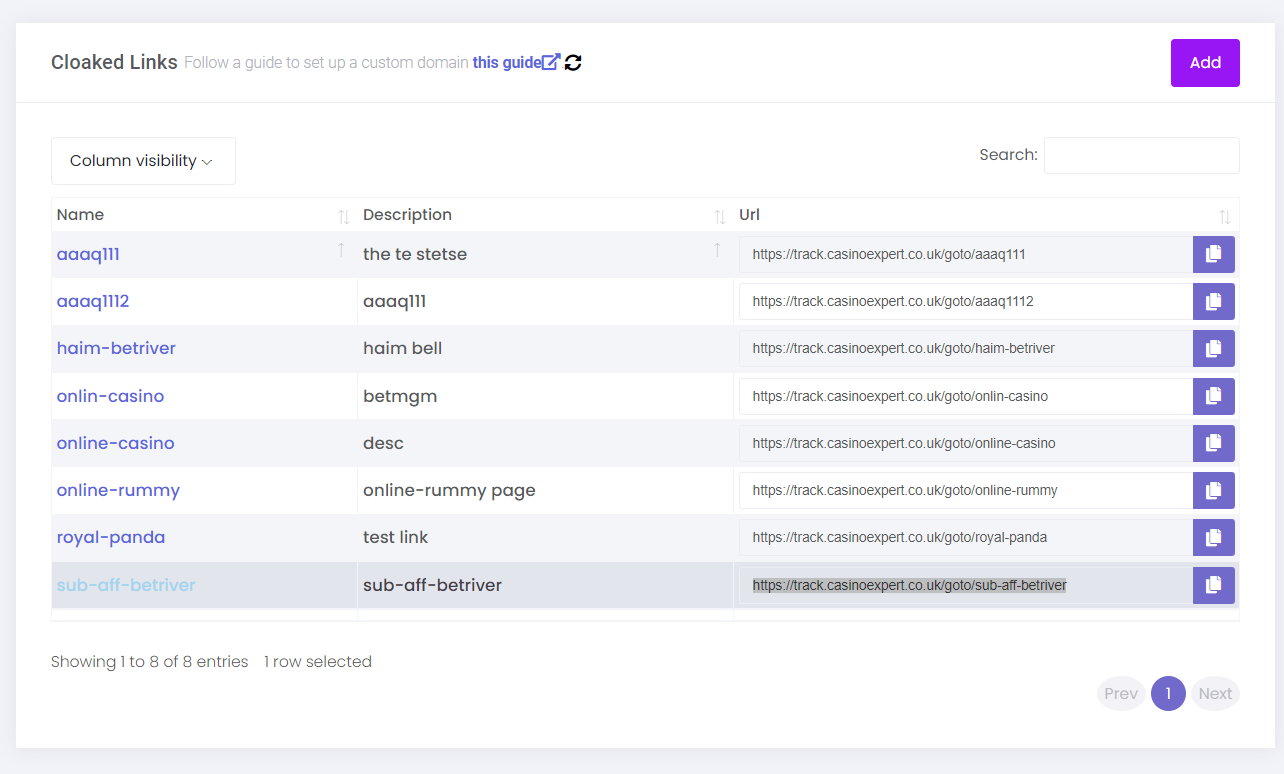Sort table by the Url column

pos(986,215)
